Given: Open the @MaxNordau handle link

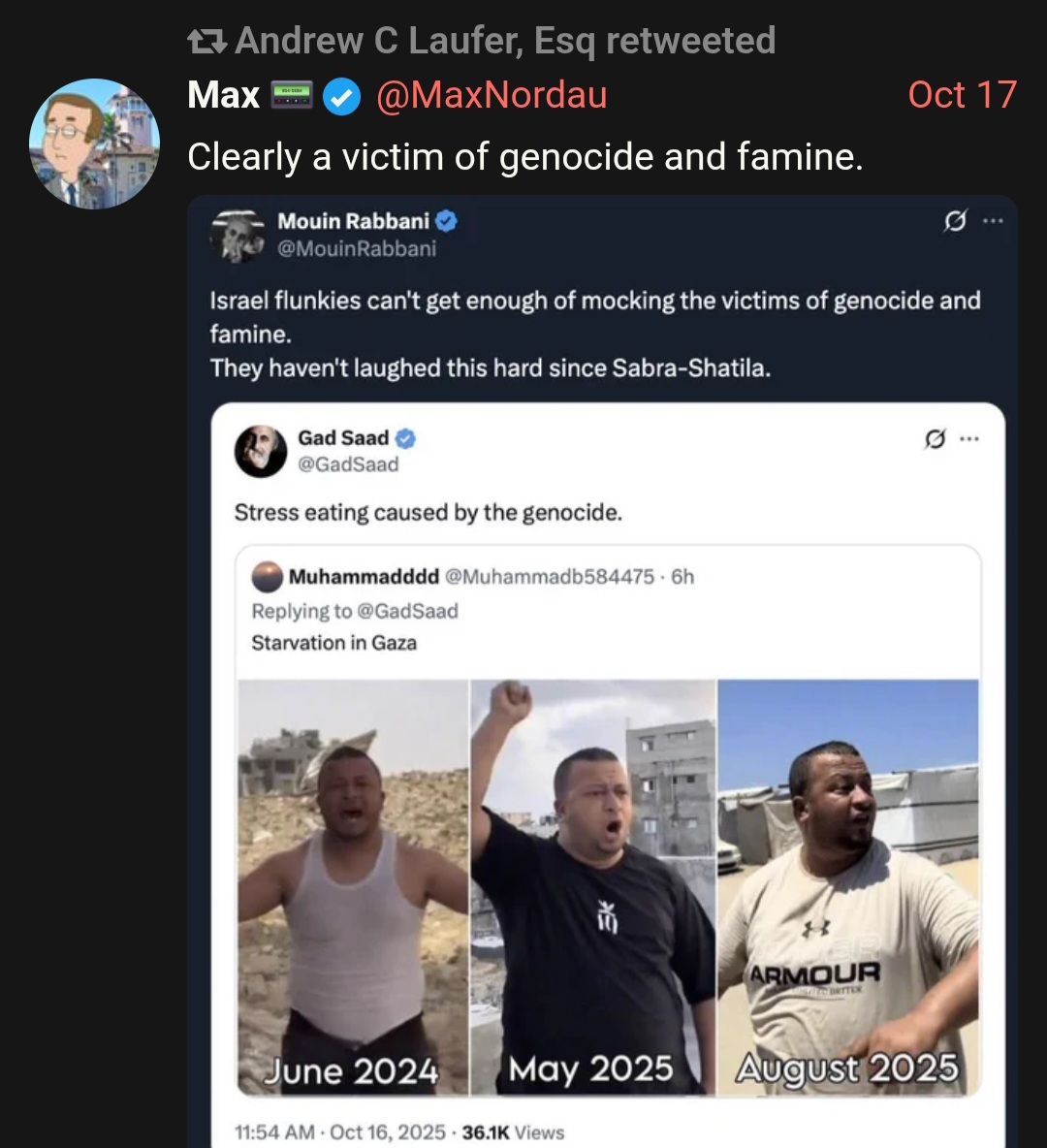Looking at the screenshot, I should (x=491, y=95).
